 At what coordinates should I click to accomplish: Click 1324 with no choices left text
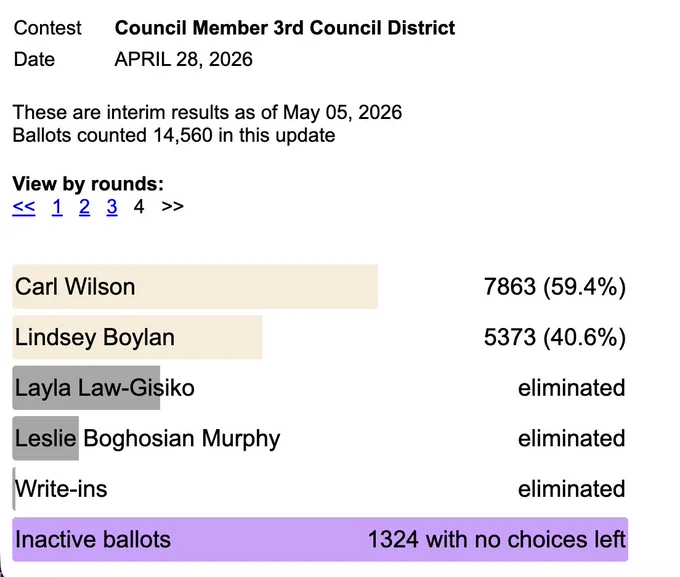497,539
